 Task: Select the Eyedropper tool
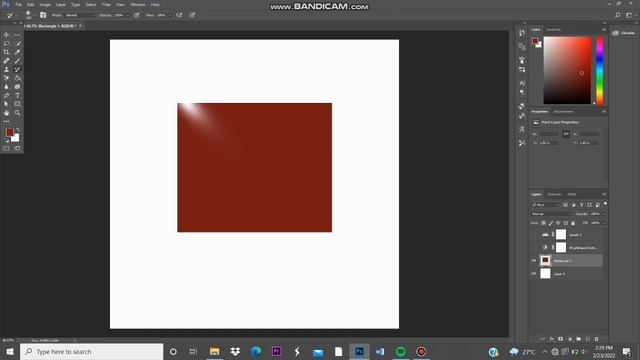(17, 52)
